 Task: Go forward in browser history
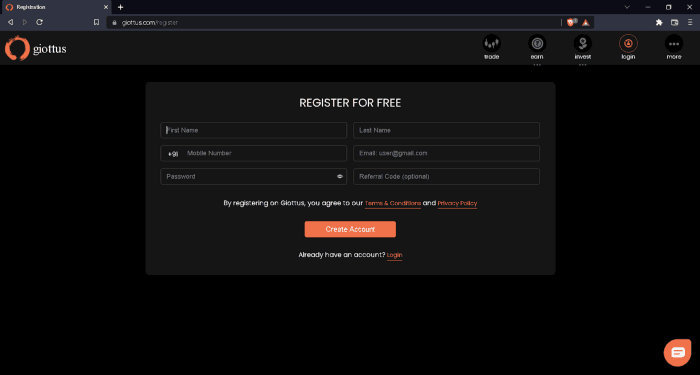(x=25, y=22)
